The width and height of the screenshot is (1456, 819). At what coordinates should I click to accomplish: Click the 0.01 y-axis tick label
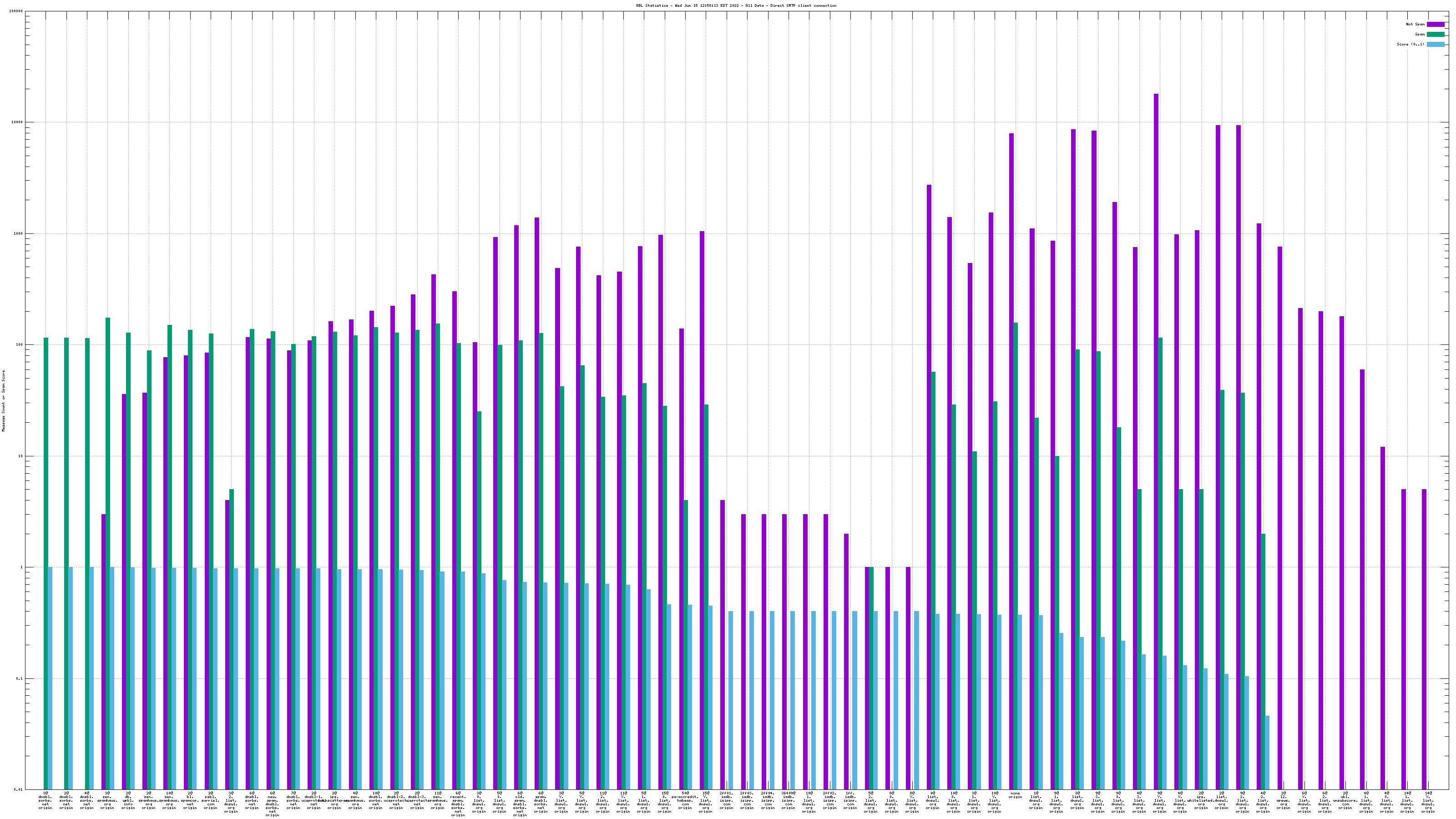tap(19, 789)
